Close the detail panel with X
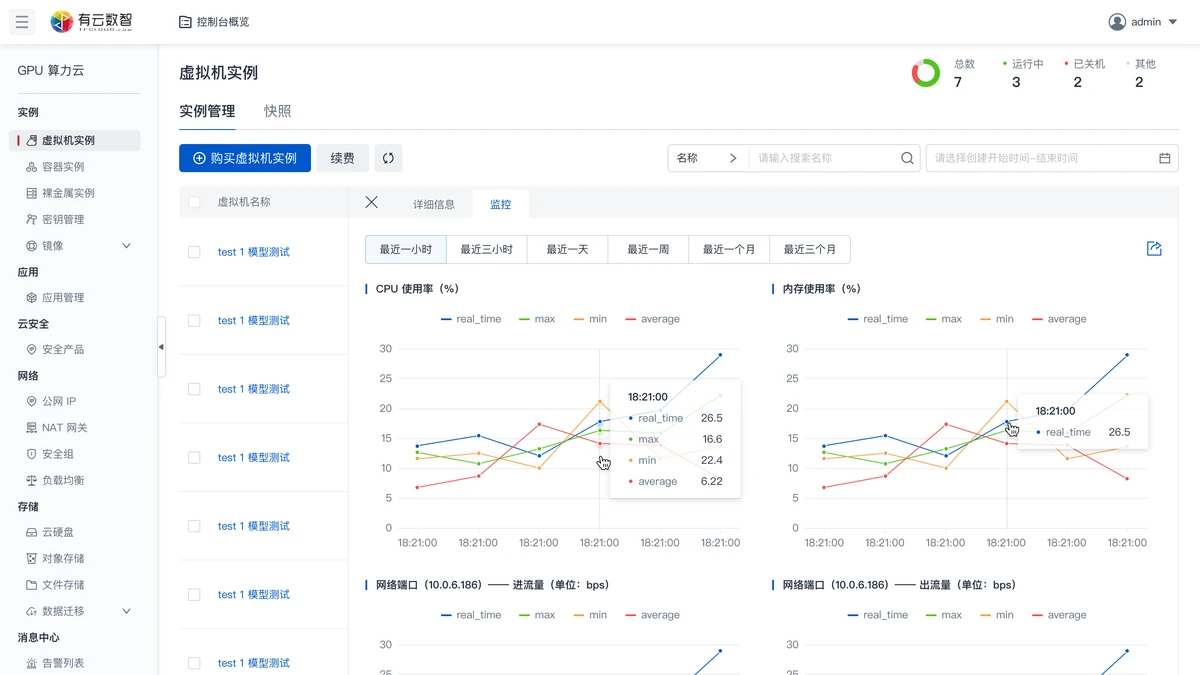This screenshot has width=1200, height=675. [371, 202]
